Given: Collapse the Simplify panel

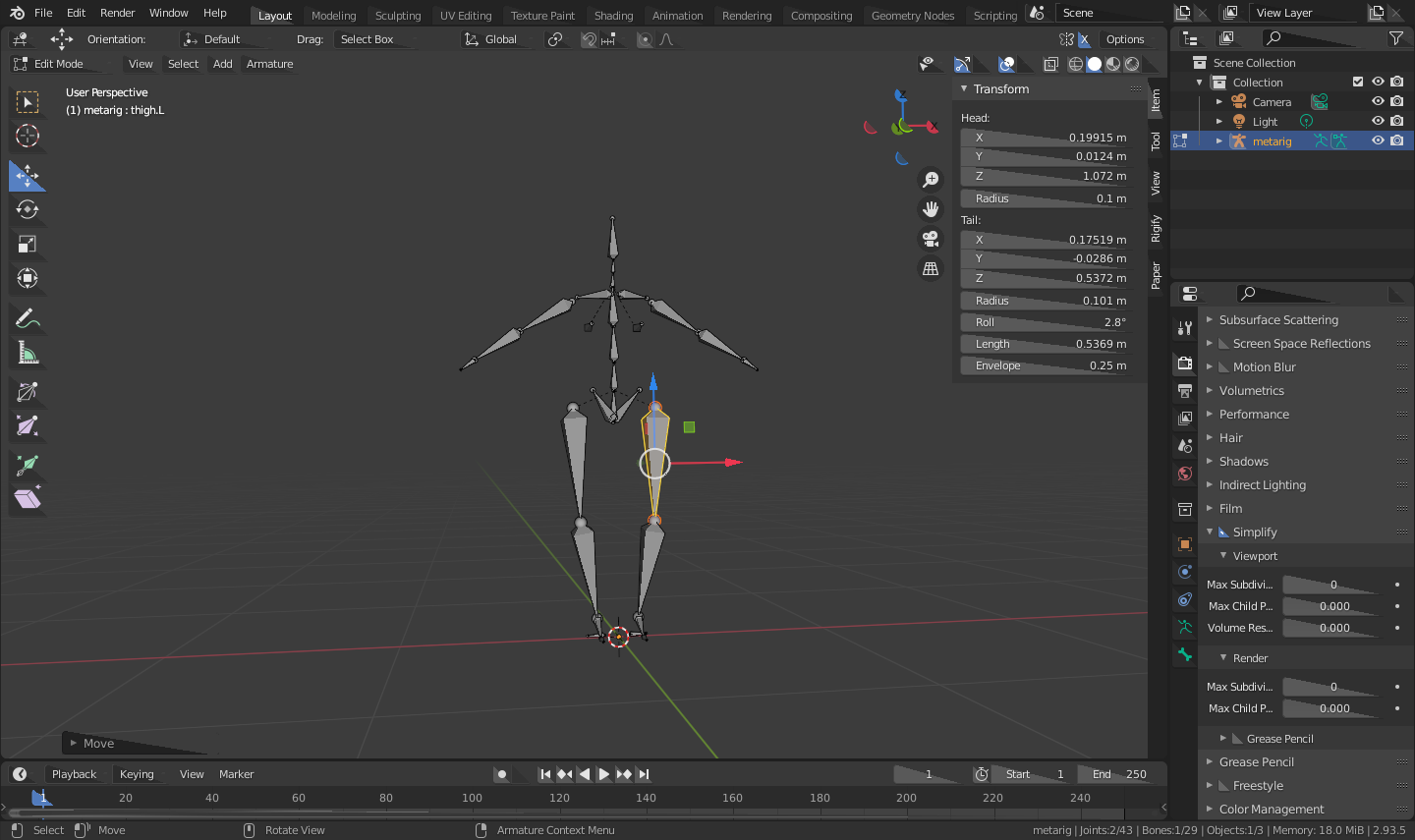Looking at the screenshot, I should coord(1210,532).
